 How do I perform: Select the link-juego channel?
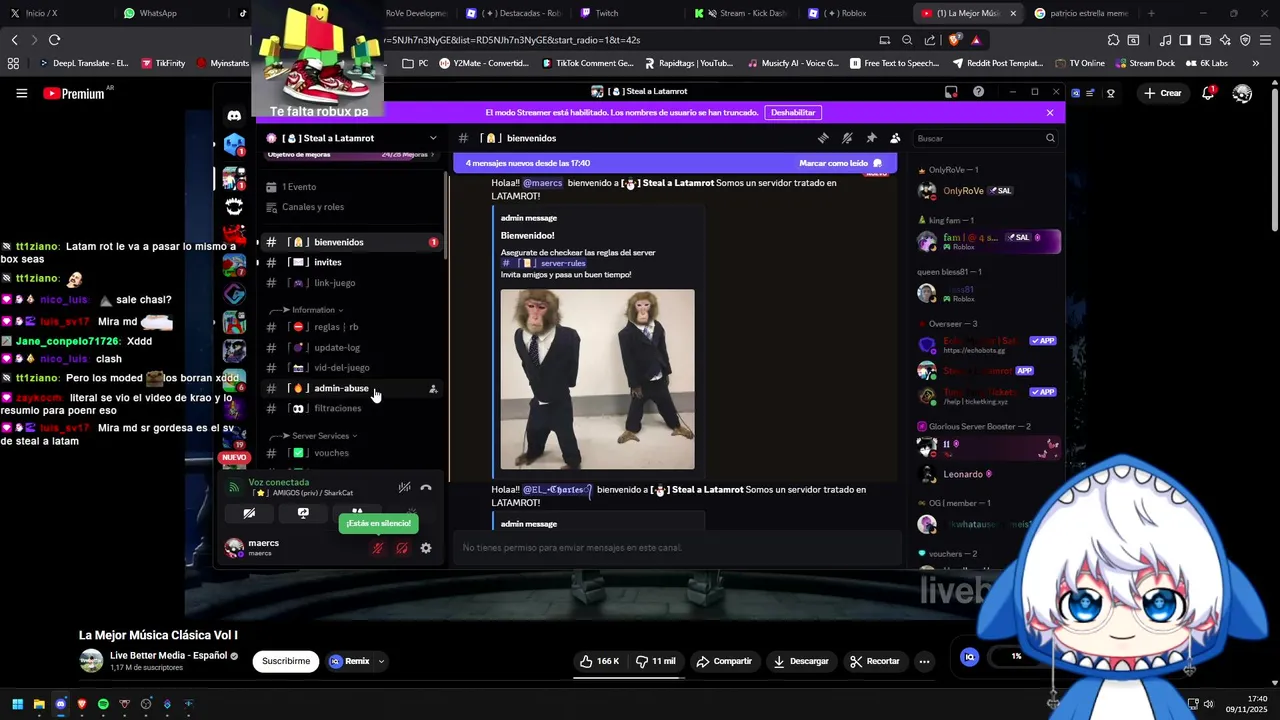(x=350, y=283)
